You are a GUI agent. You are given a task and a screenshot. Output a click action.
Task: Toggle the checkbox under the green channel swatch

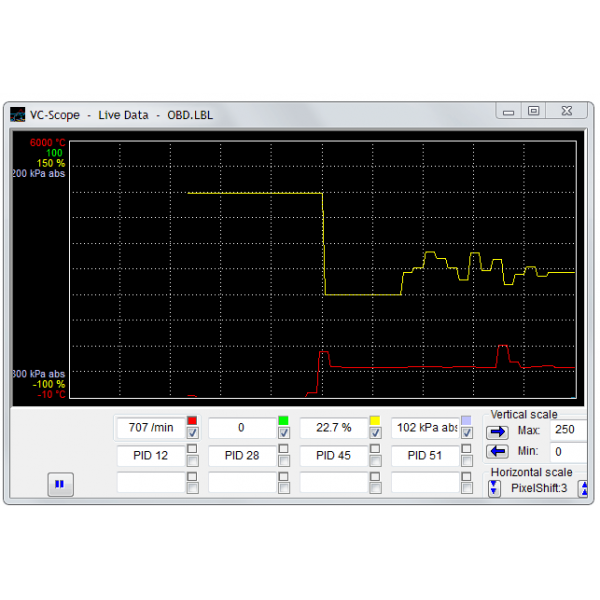pos(284,433)
